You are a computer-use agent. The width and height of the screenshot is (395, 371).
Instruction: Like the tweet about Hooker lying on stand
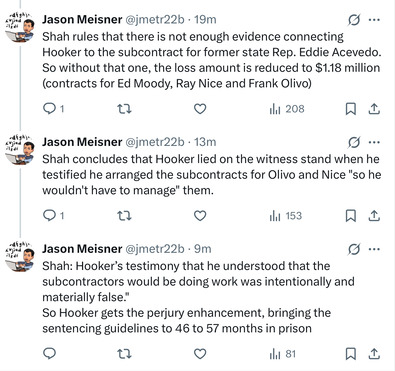(200, 216)
